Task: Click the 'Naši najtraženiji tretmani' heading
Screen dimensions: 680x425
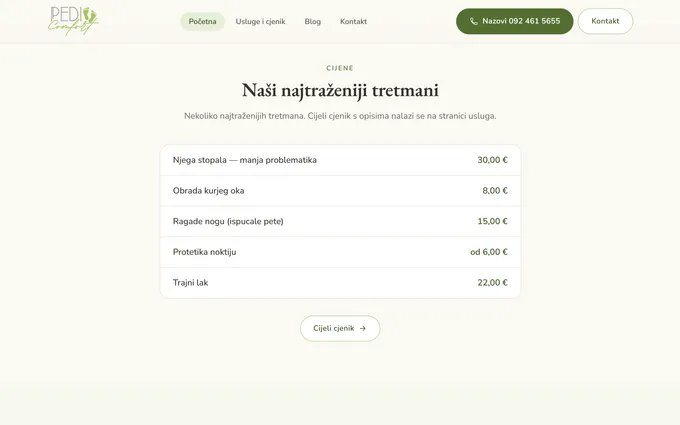Action: click(x=340, y=90)
